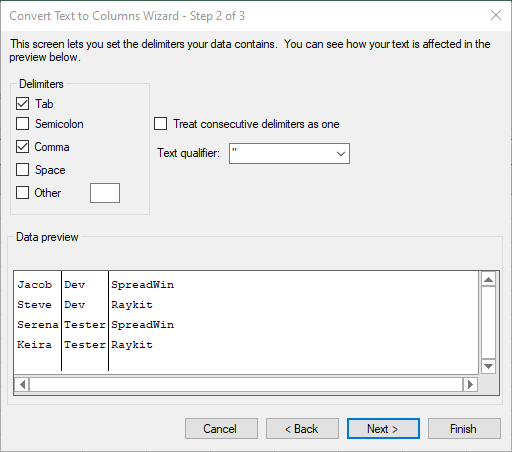
Task: Close the Convert Text to Columns wizard
Action: click(x=496, y=15)
